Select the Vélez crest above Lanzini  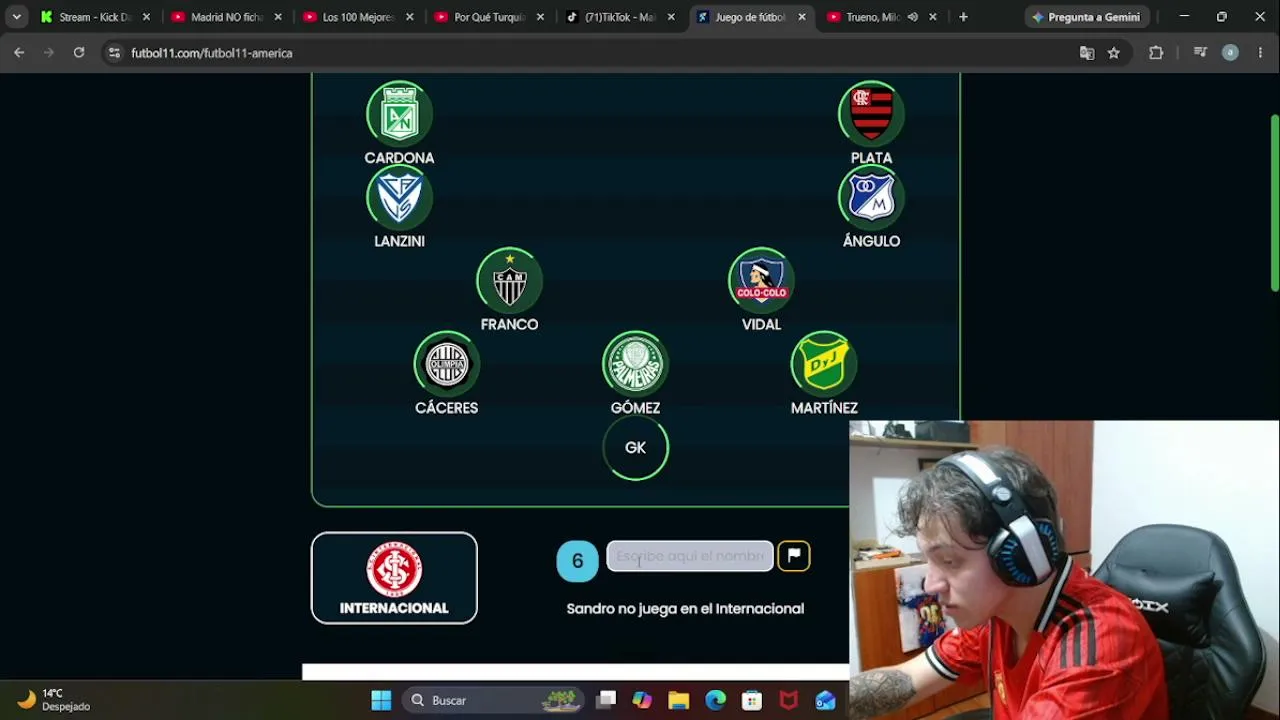coord(399,197)
